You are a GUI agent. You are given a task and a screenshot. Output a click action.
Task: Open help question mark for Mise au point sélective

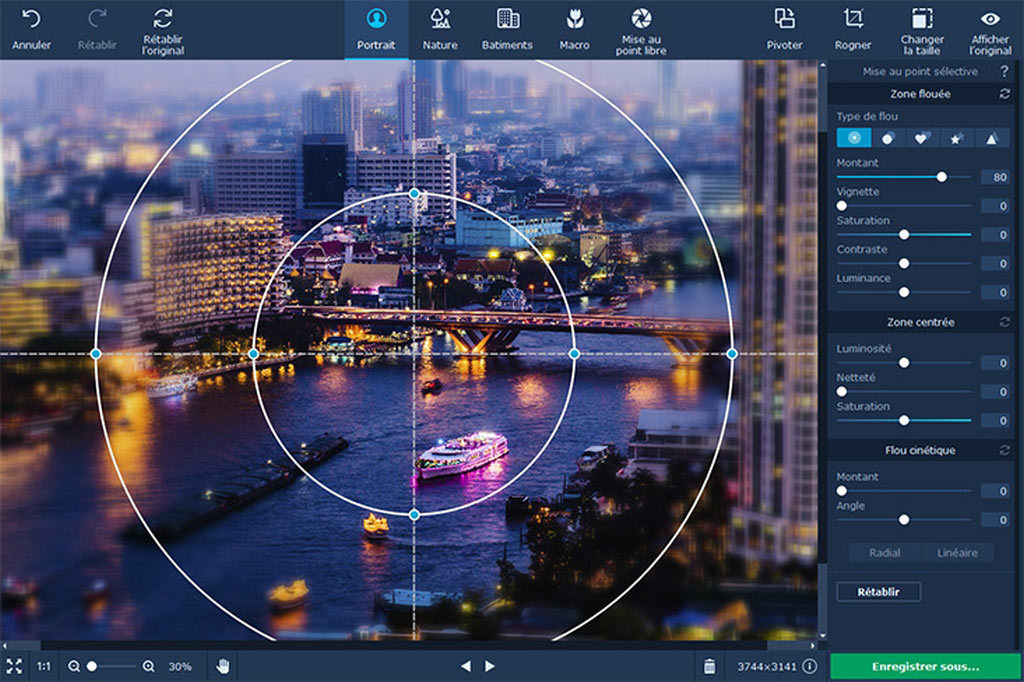1004,71
